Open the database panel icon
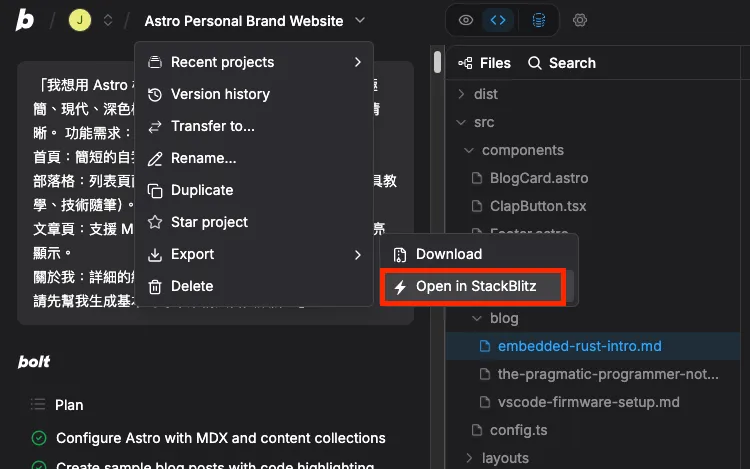This screenshot has height=469, width=750. [x=539, y=20]
